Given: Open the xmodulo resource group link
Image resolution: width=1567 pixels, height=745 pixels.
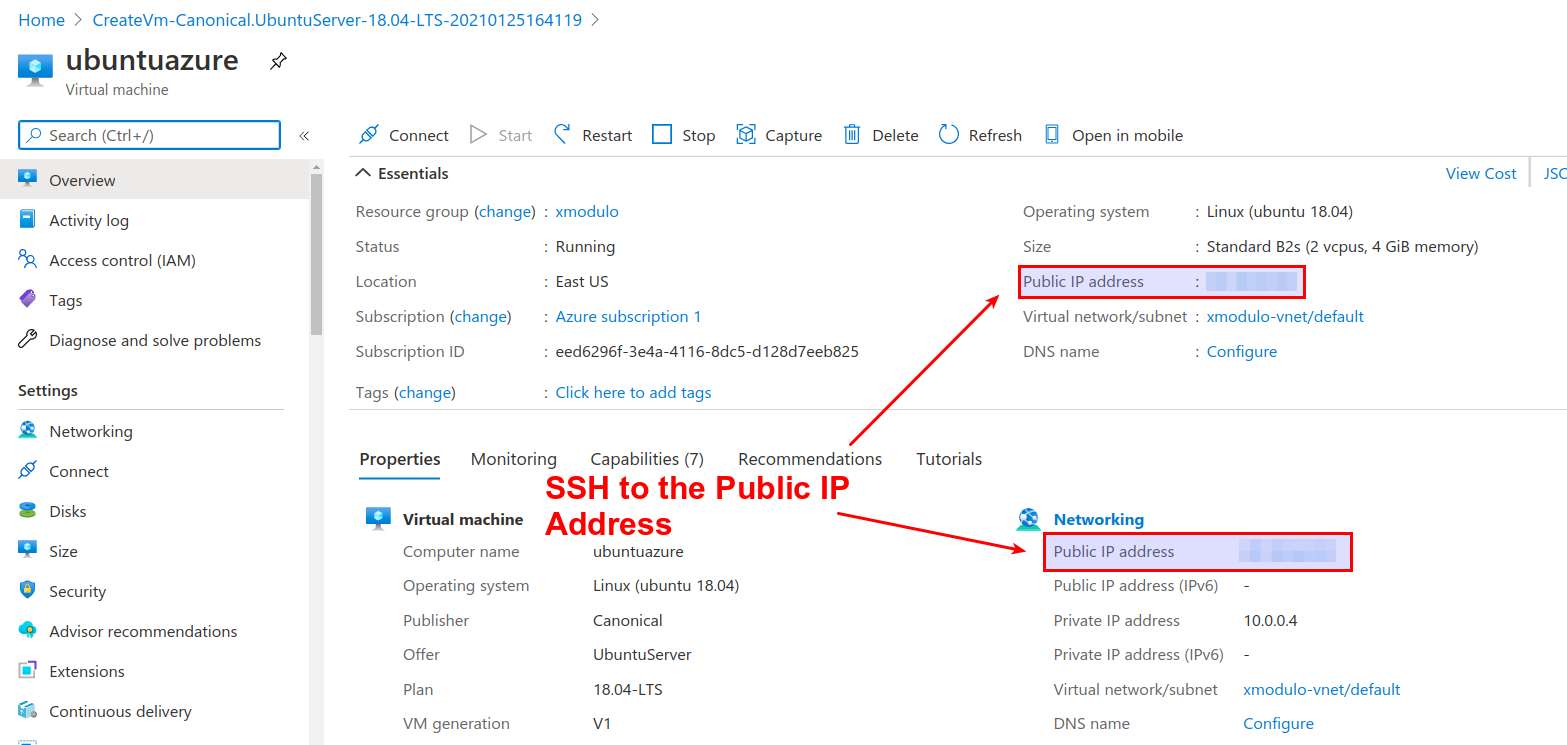Looking at the screenshot, I should pos(587,212).
